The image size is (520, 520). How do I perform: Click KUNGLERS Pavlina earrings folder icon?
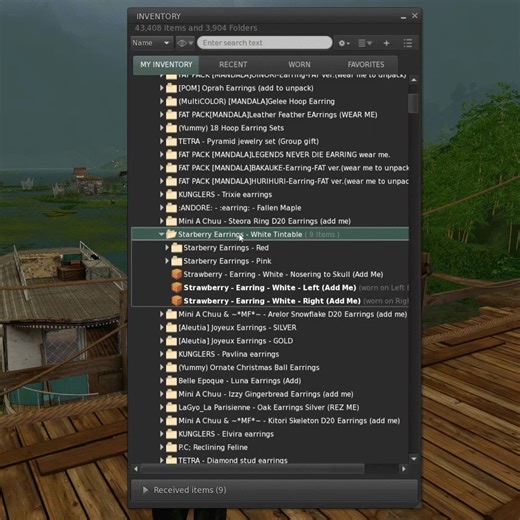point(171,354)
